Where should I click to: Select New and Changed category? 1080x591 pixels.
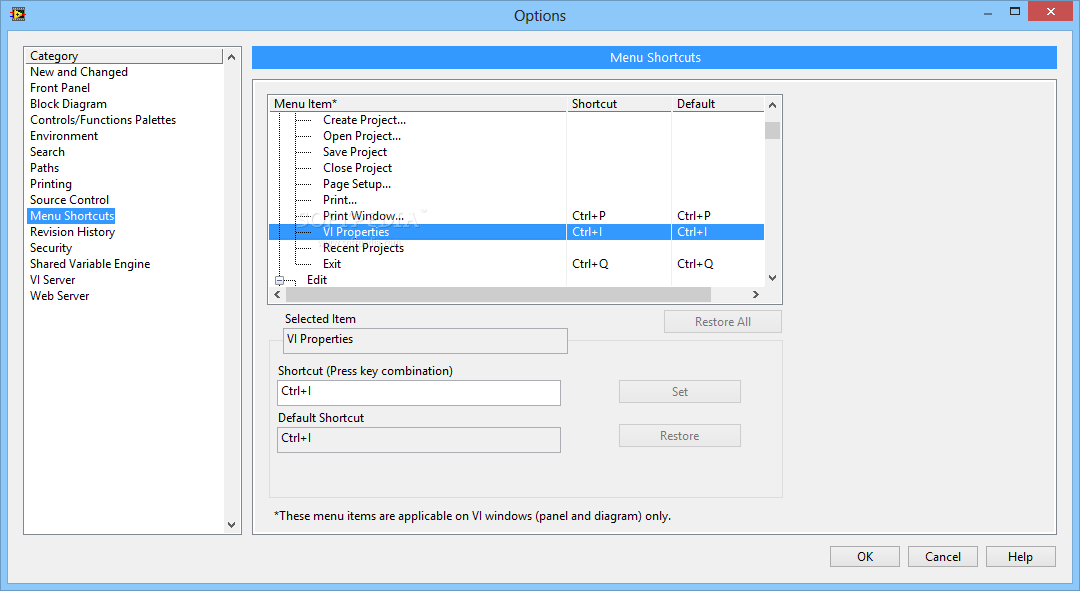[x=79, y=72]
